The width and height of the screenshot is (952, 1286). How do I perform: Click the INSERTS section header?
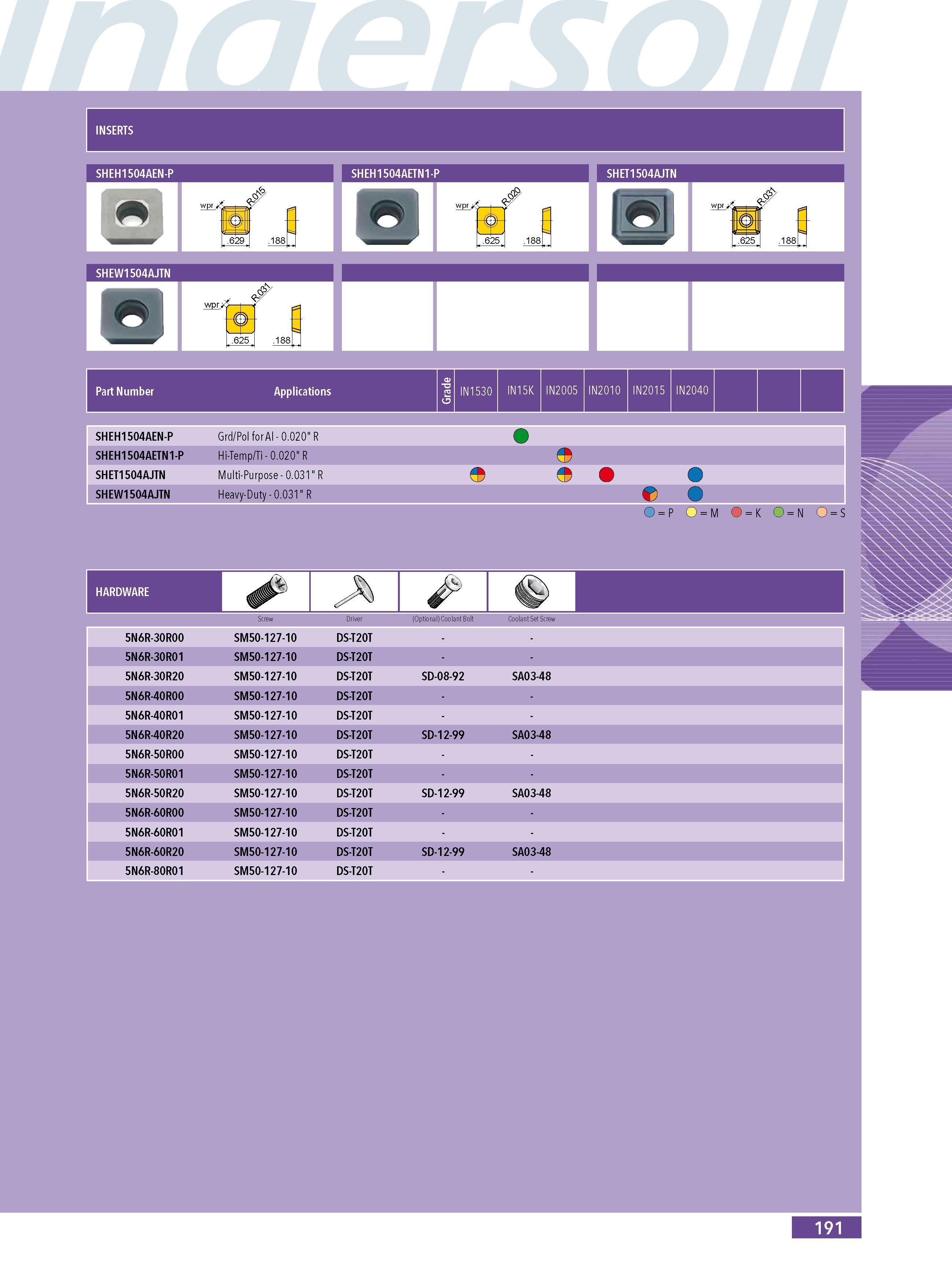465,130
